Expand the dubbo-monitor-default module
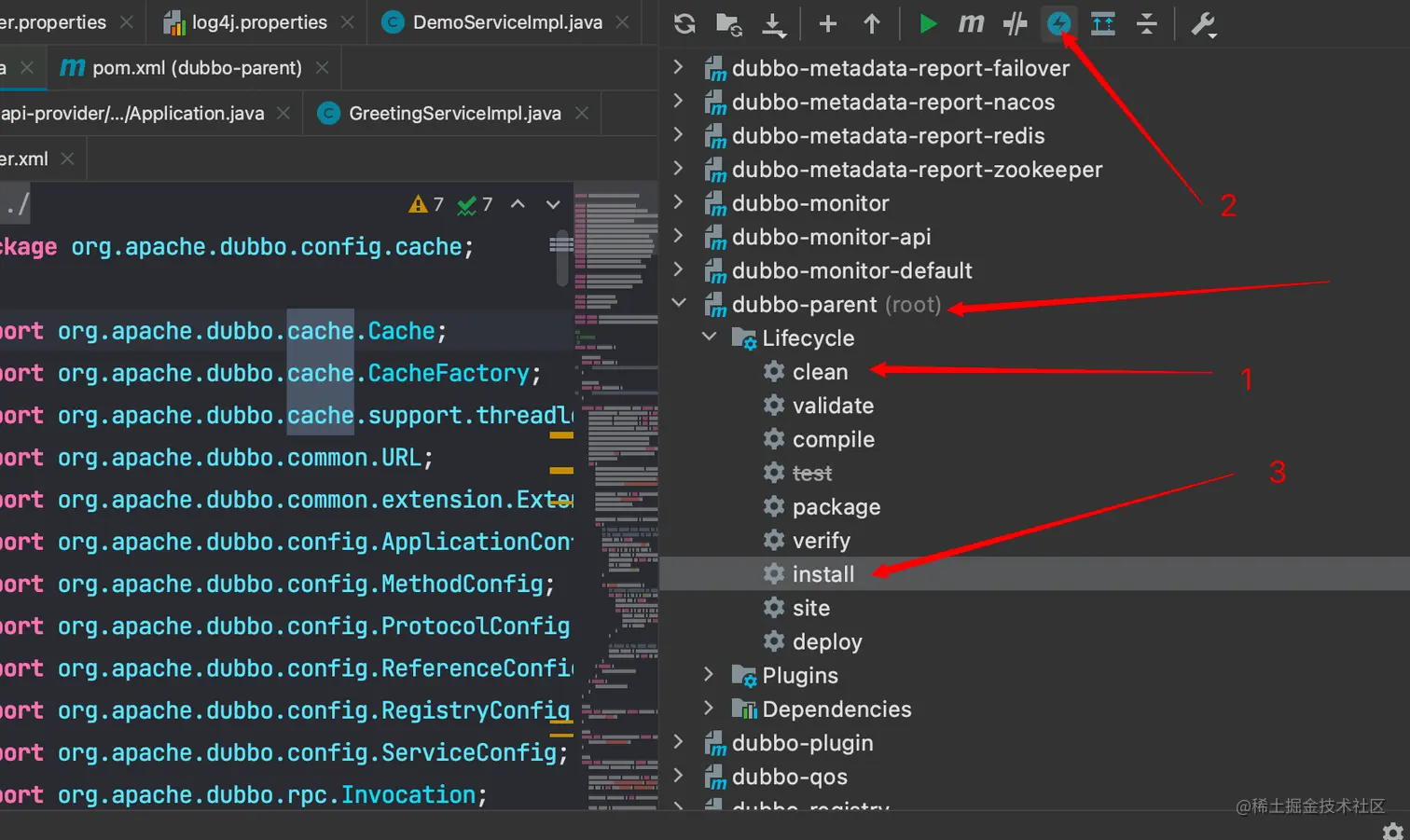The image size is (1410, 840). (x=679, y=269)
